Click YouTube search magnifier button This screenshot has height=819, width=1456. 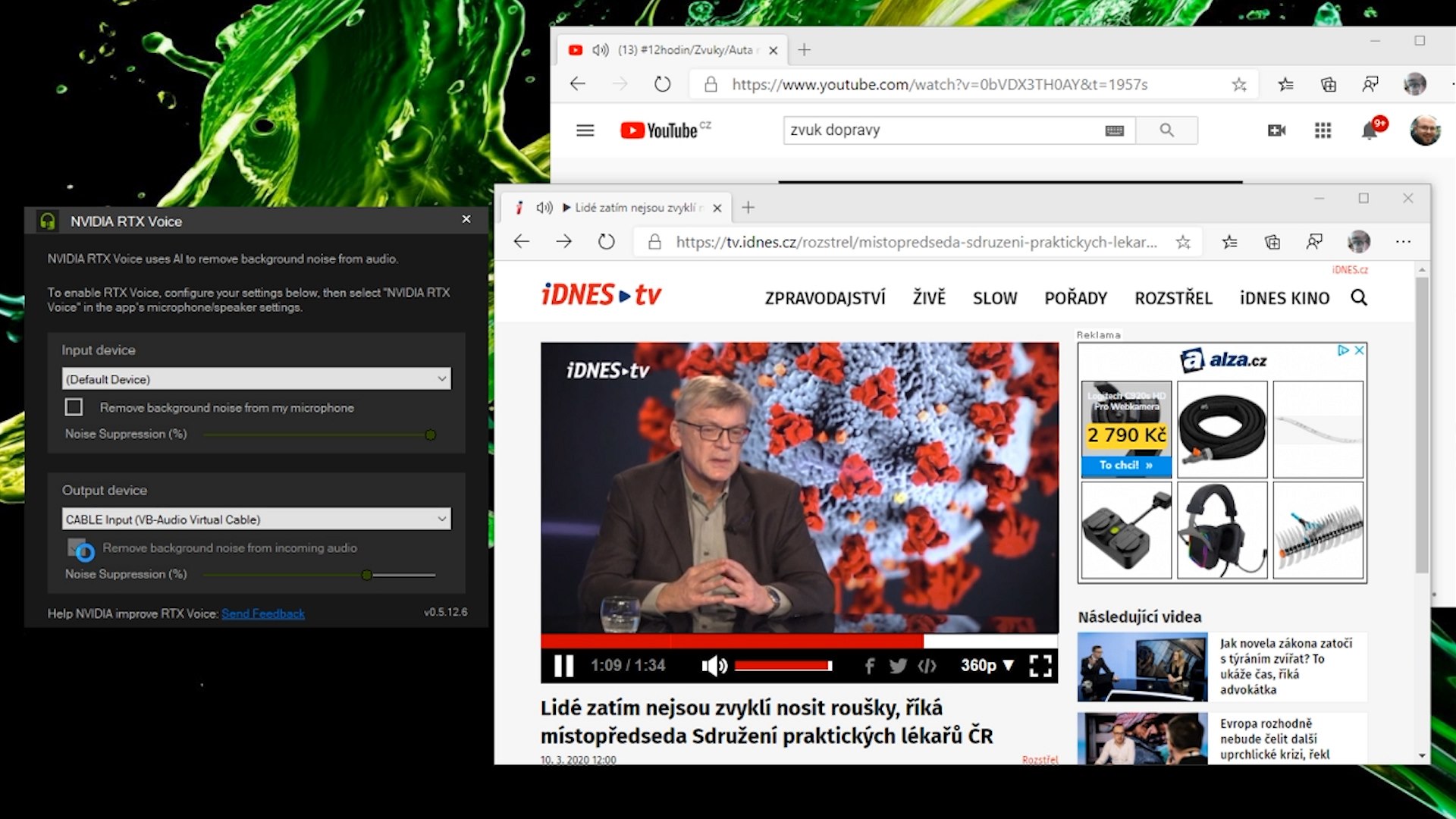pos(1166,130)
